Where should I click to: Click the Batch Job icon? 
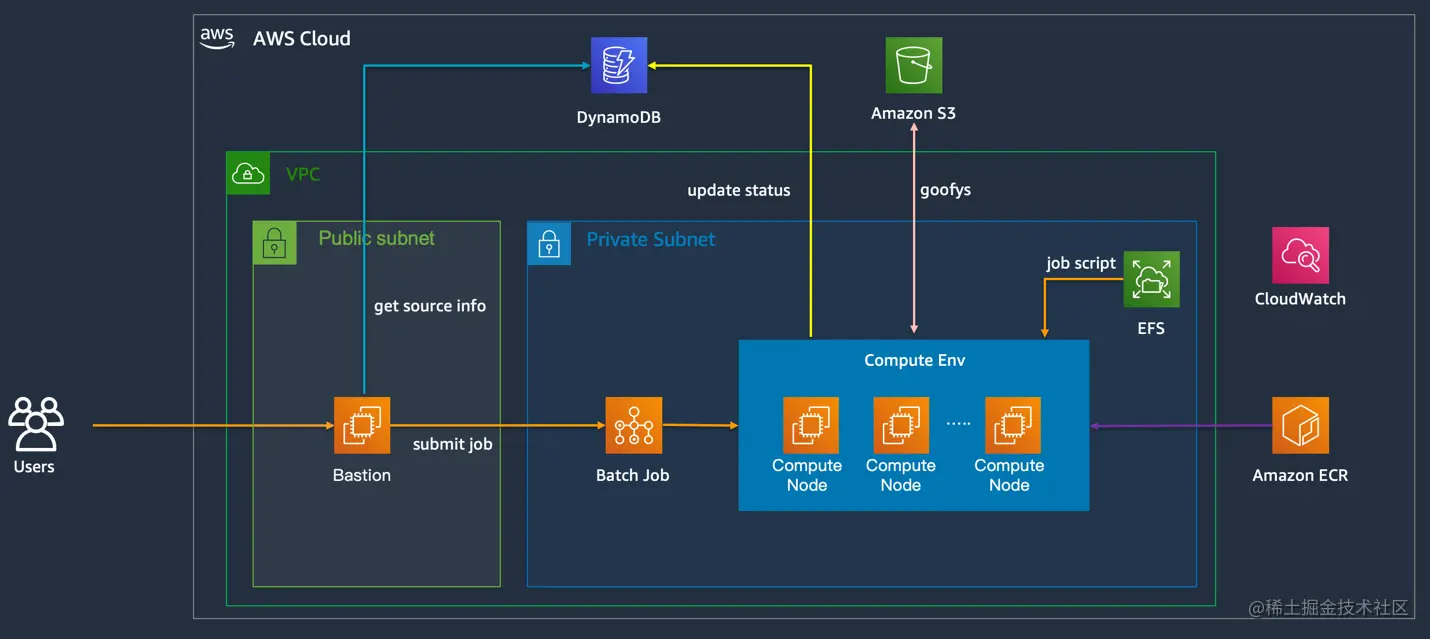(634, 425)
